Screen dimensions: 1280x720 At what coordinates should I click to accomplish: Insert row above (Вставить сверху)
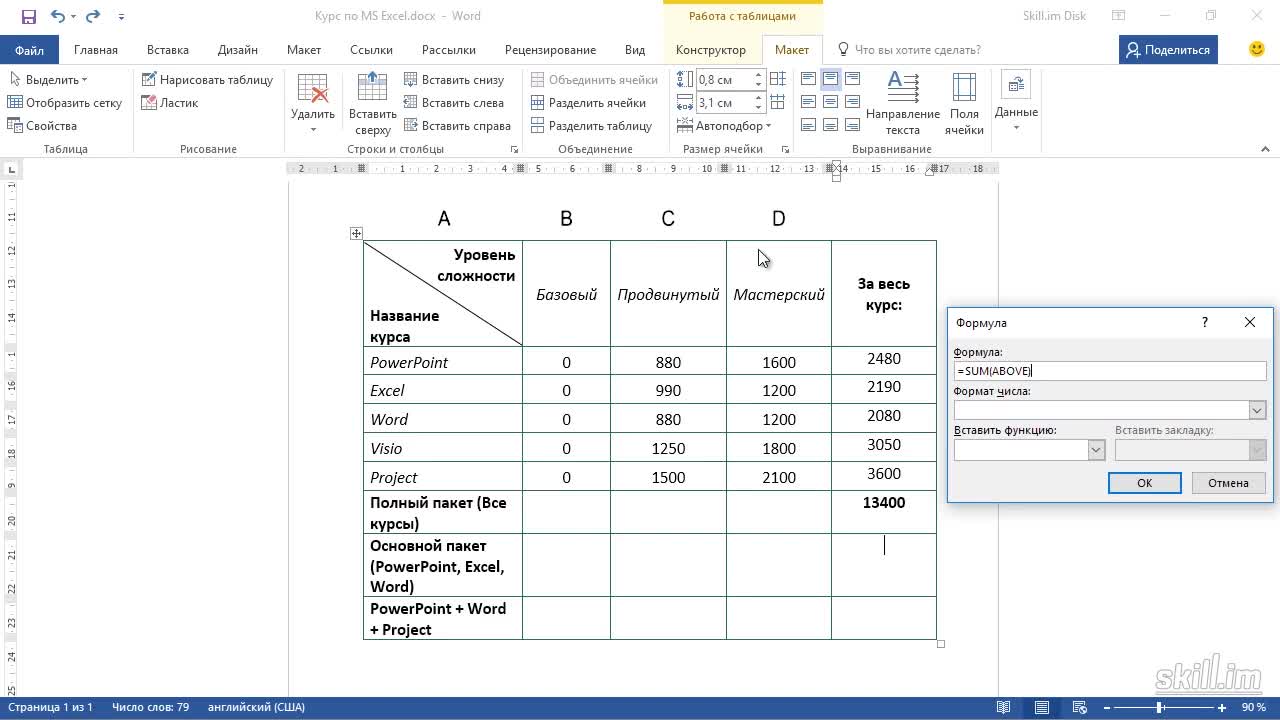click(372, 104)
